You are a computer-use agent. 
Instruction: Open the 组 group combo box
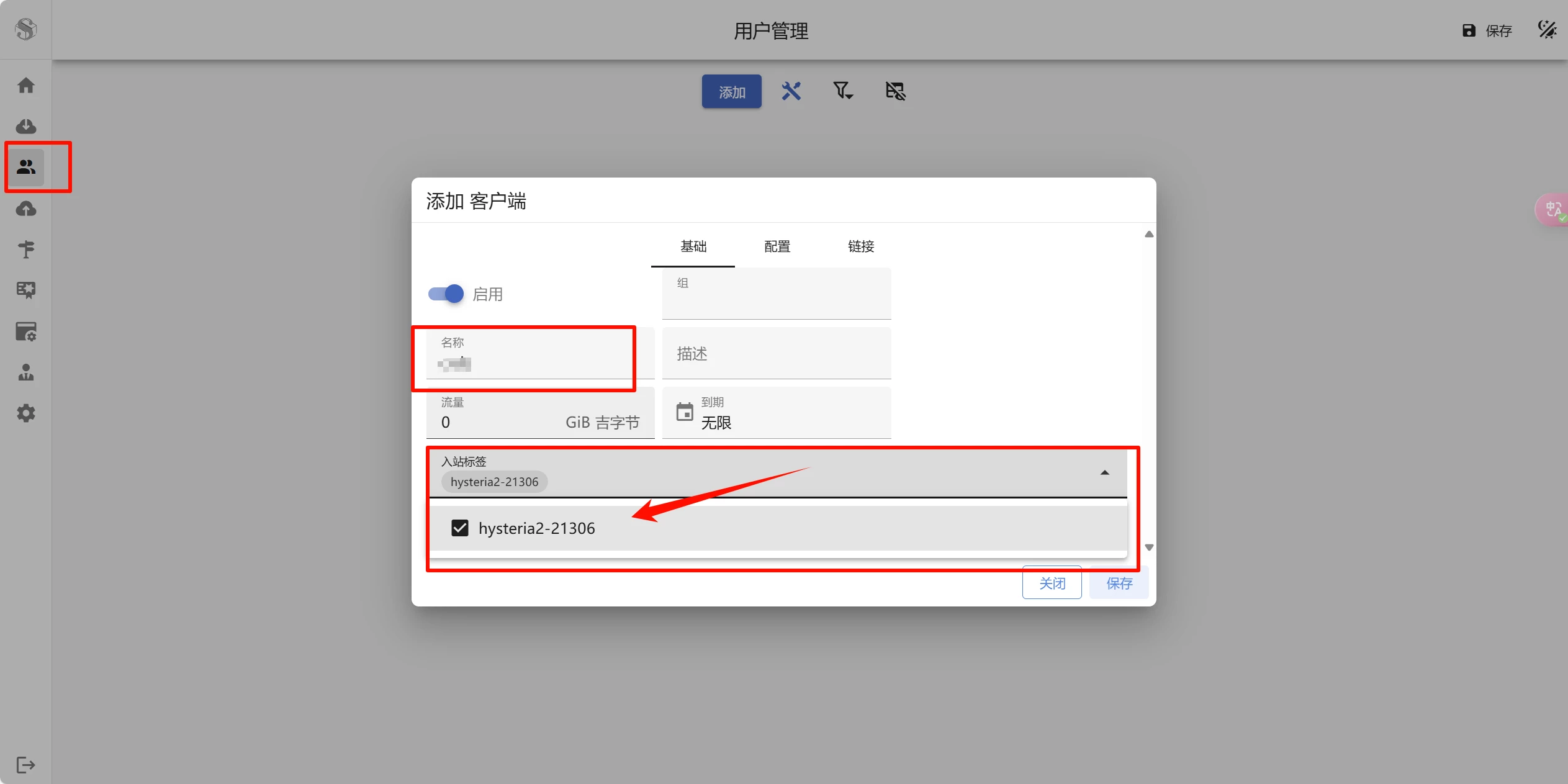776,294
